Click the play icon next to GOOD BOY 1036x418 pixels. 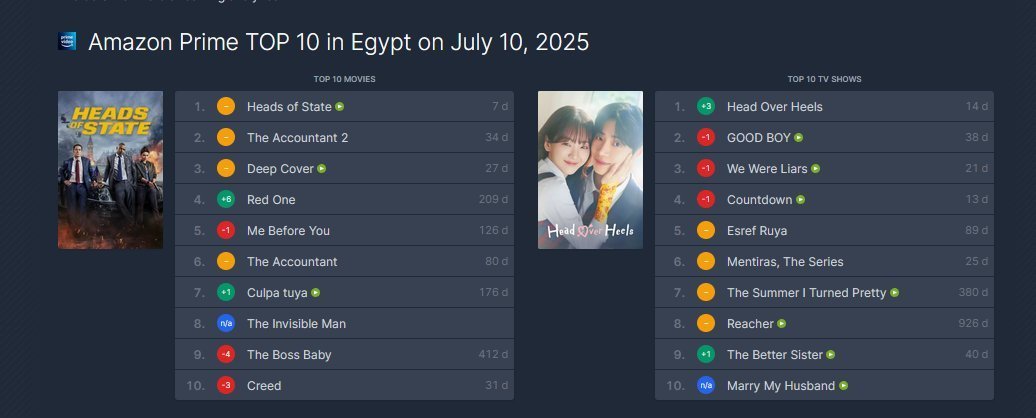[x=798, y=137]
